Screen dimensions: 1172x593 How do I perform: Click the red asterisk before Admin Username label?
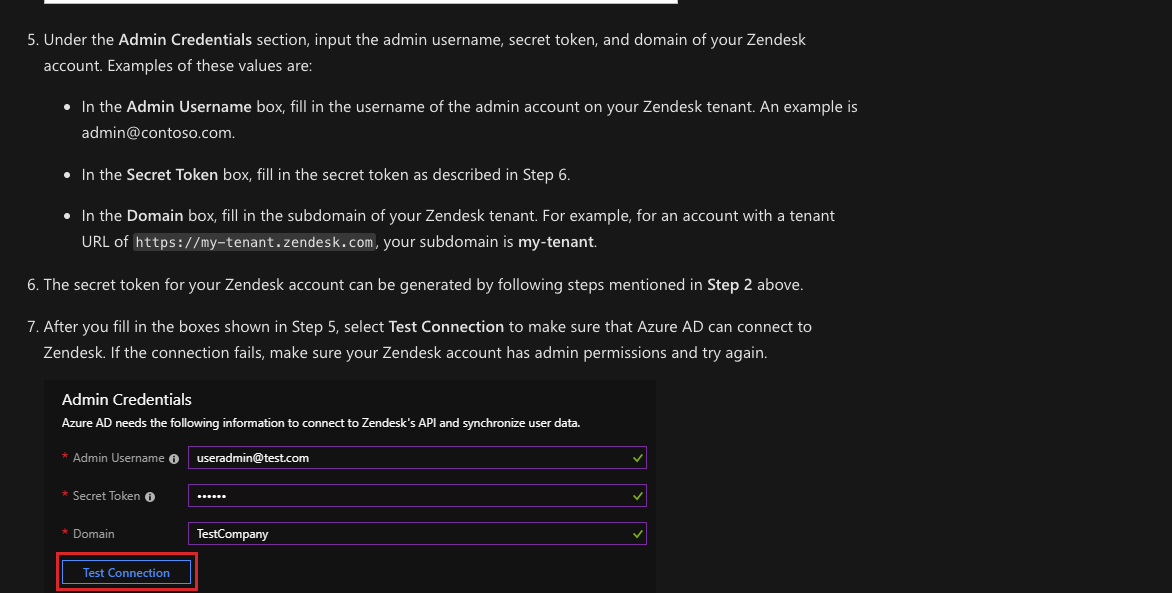tap(65, 458)
